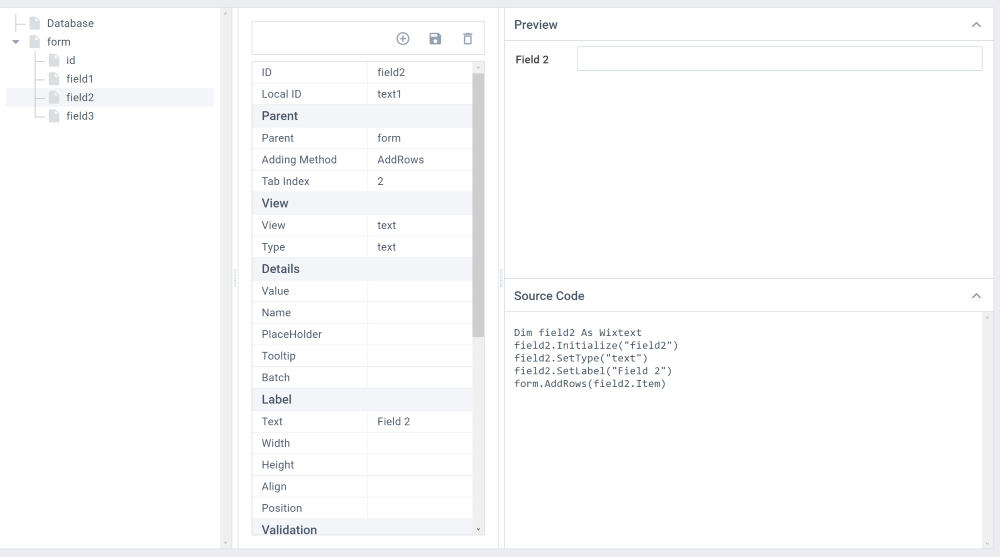The height and width of the screenshot is (557, 1000).
Task: Click the file icon beside id node
Action: pos(55,61)
